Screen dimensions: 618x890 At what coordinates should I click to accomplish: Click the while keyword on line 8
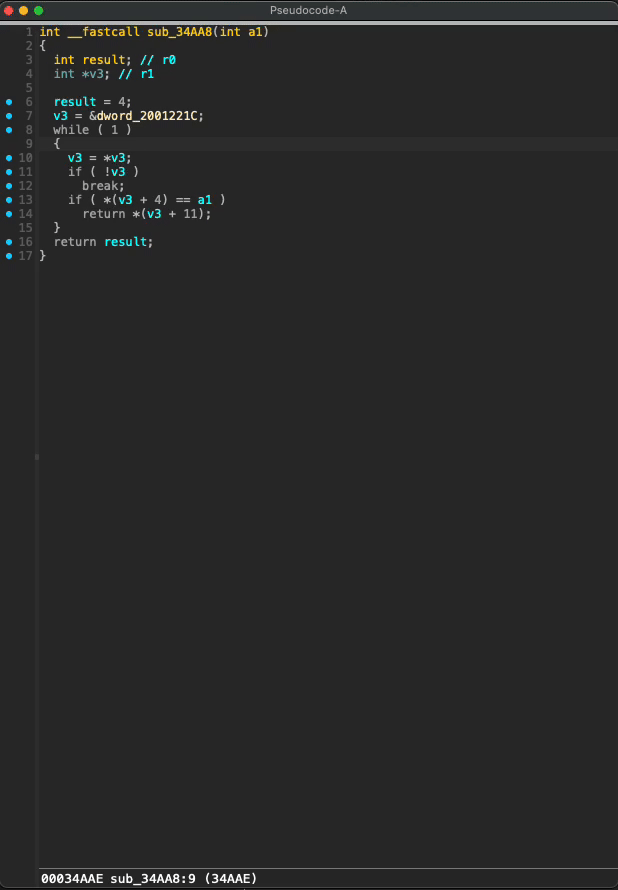(72, 130)
